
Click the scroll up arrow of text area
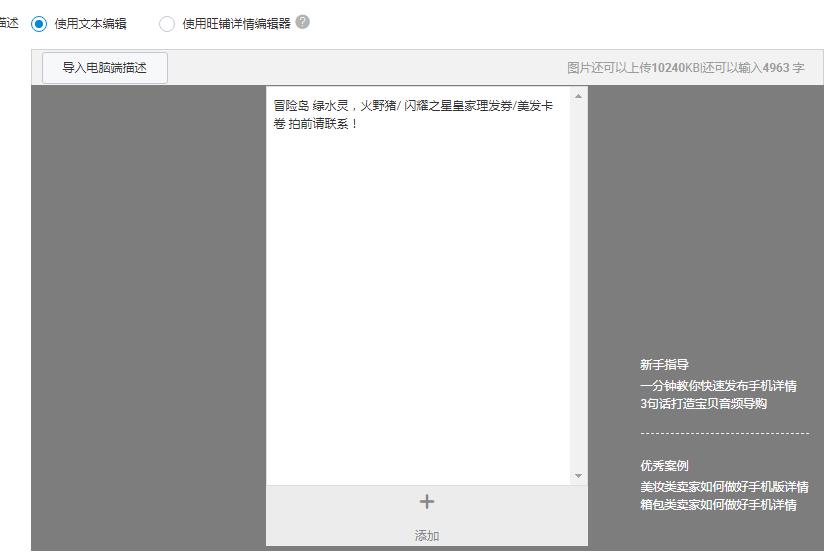pos(578,96)
